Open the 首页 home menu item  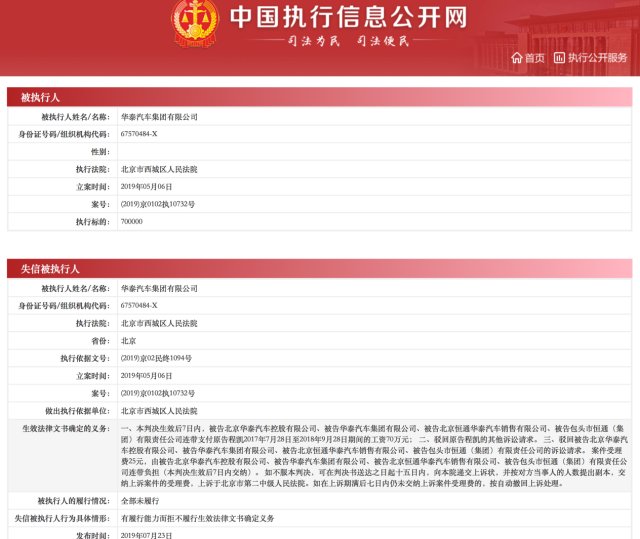pyautogui.click(x=528, y=58)
